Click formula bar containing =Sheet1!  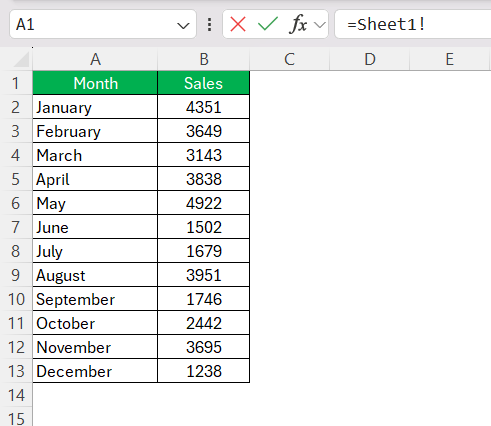pos(413,24)
